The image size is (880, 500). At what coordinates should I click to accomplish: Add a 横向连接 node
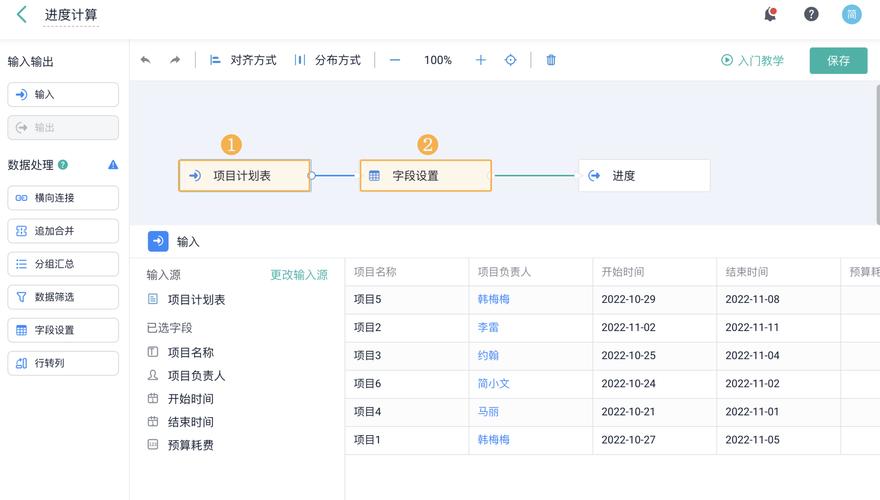(x=63, y=198)
